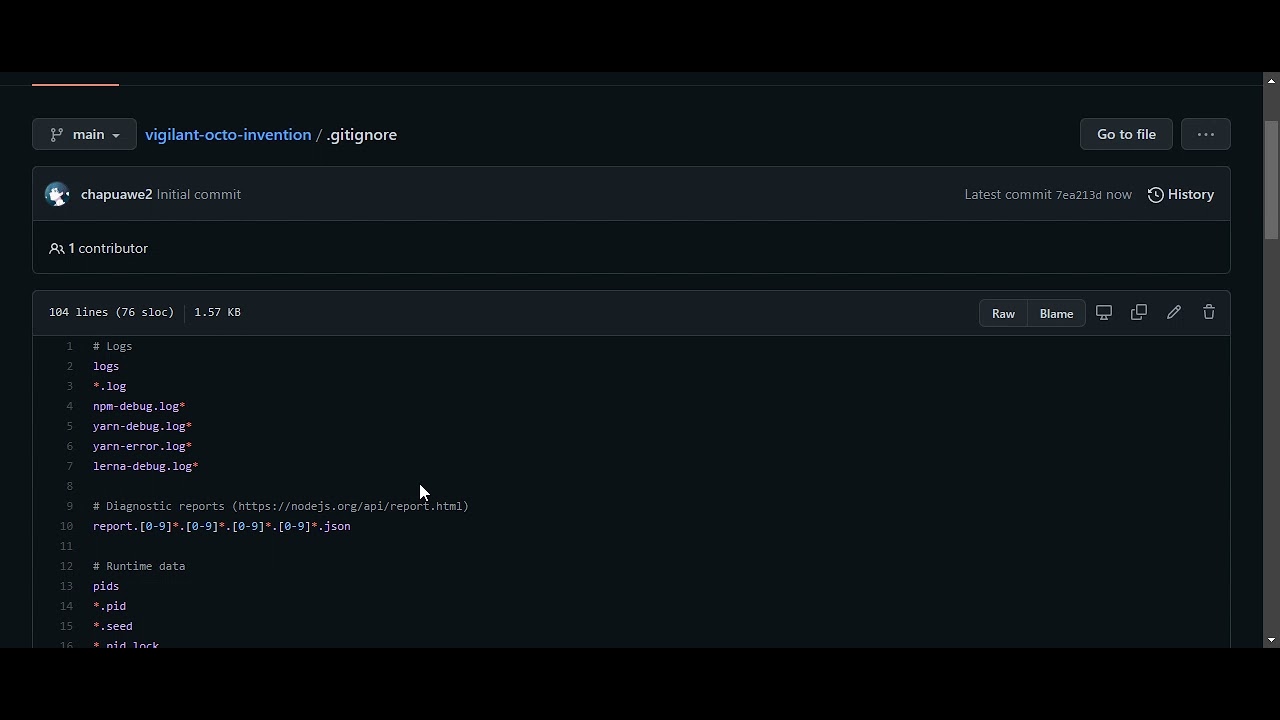Click the '.gitignore' file name in breadcrumb

click(x=362, y=134)
